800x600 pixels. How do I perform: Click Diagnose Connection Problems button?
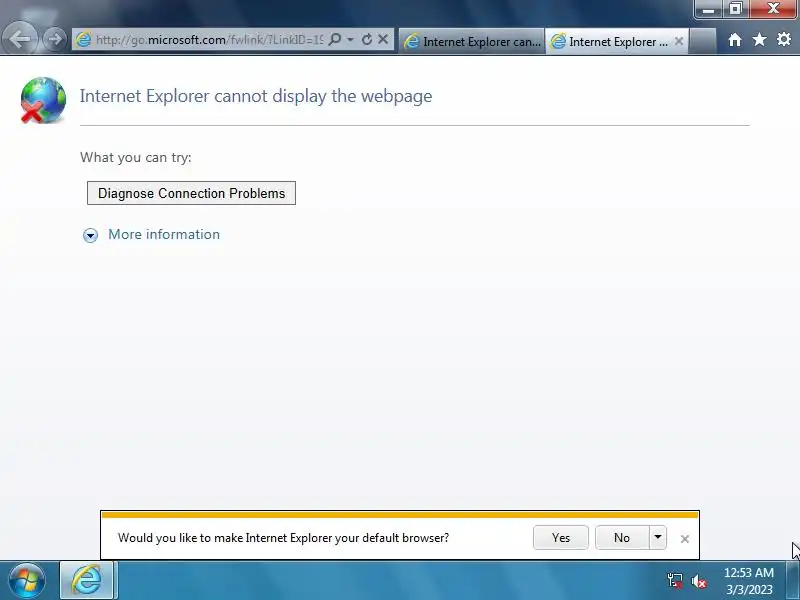[191, 193]
